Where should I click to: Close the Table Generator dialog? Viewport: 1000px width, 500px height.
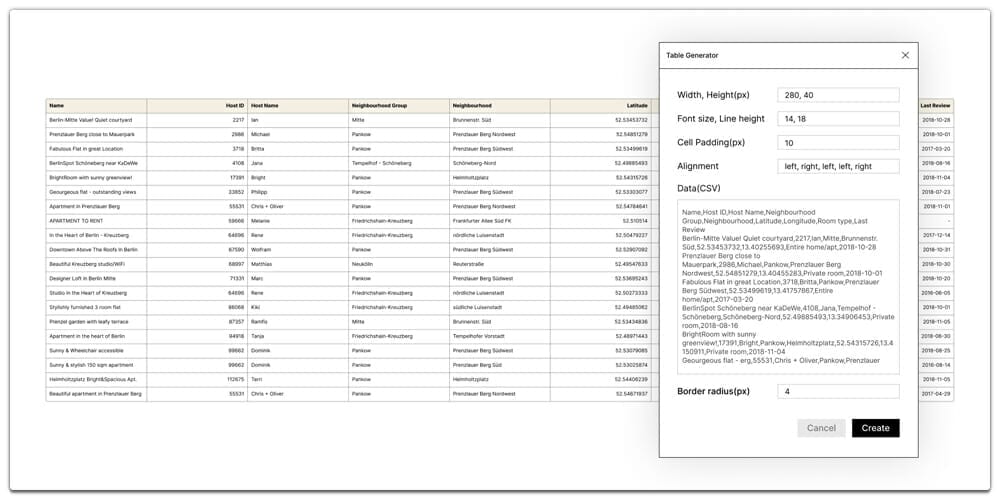tap(905, 55)
